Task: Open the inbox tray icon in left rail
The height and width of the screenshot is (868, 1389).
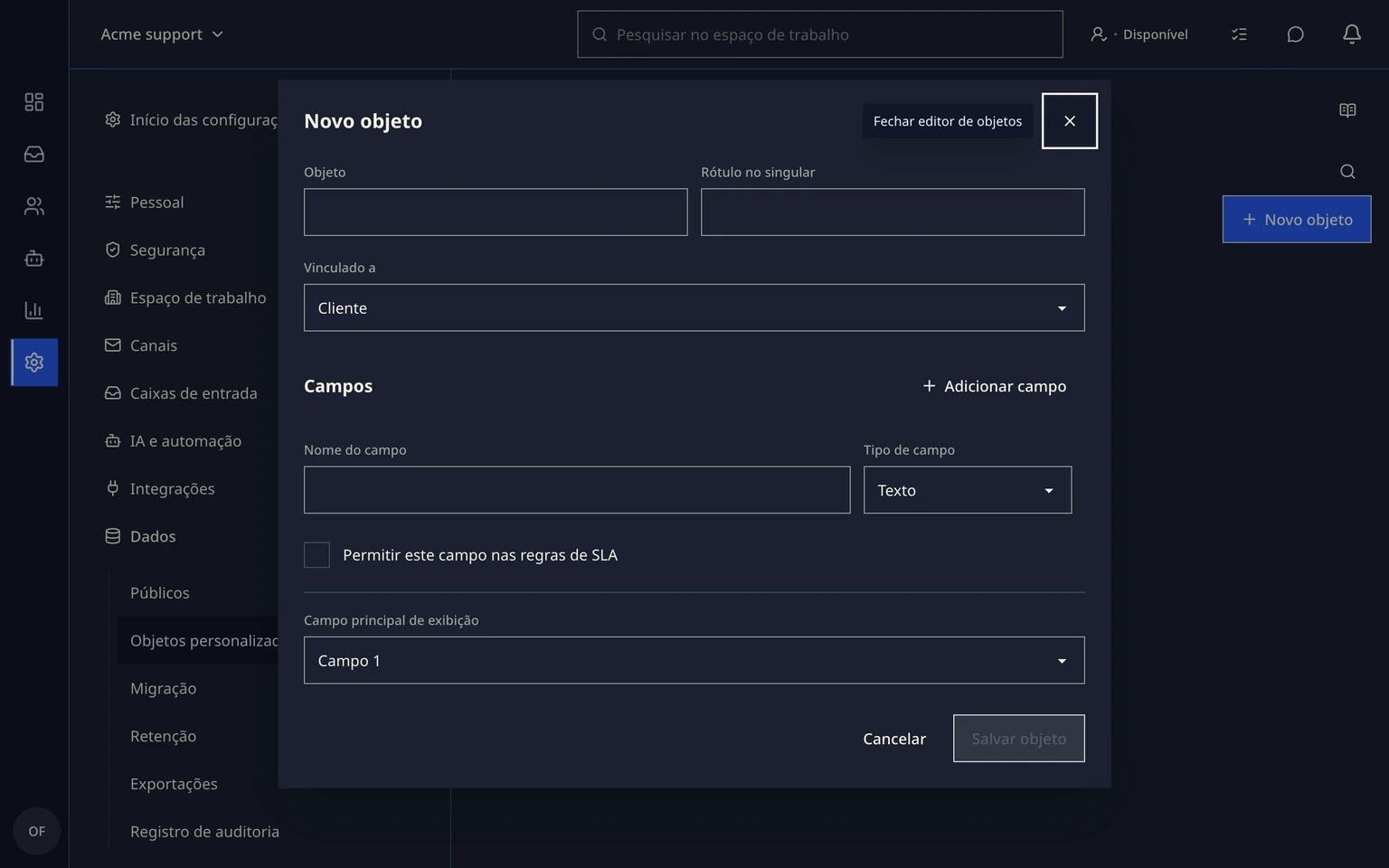Action: tap(34, 155)
